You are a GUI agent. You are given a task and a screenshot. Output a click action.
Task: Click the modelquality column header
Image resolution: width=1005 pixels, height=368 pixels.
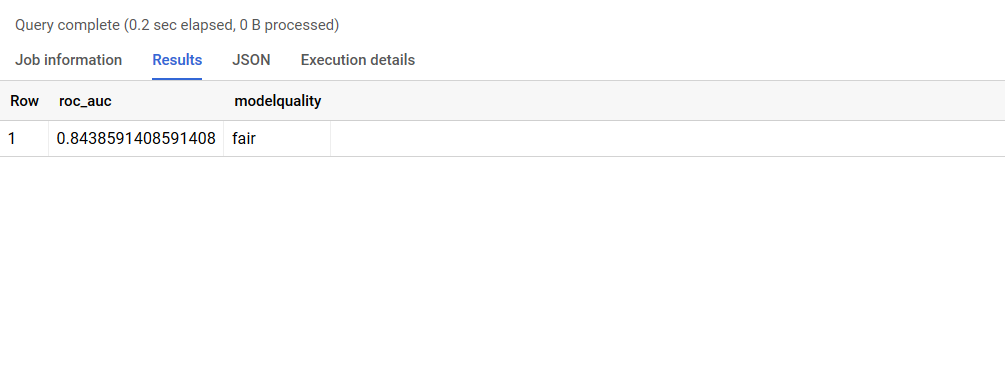(x=278, y=101)
